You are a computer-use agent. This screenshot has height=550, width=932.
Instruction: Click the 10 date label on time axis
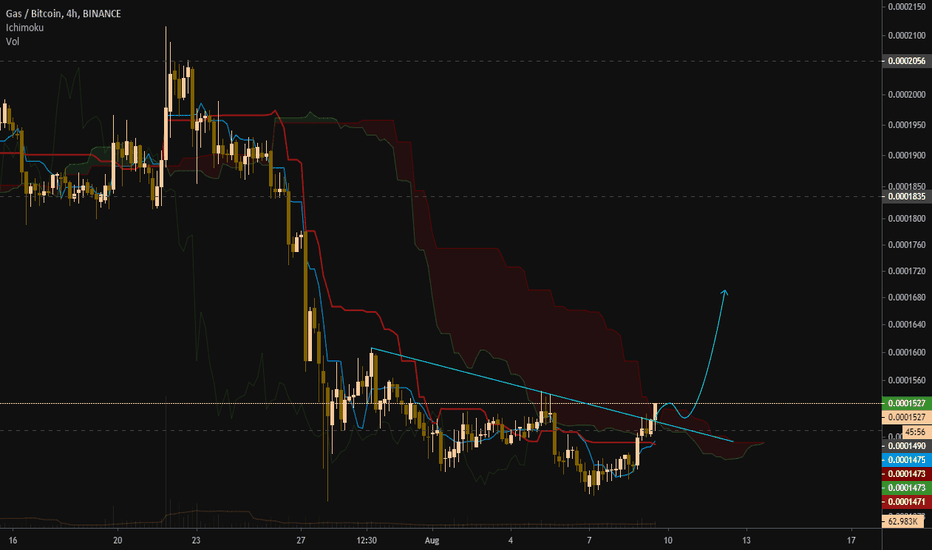click(668, 540)
